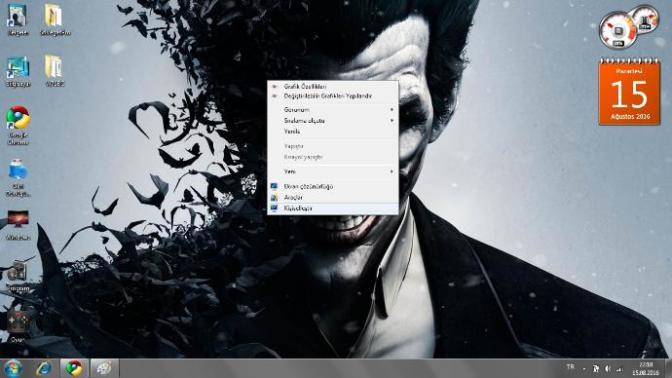This screenshot has height=378, width=672.
Task: Open the Windows Start menu orb
Action: (x=14, y=368)
